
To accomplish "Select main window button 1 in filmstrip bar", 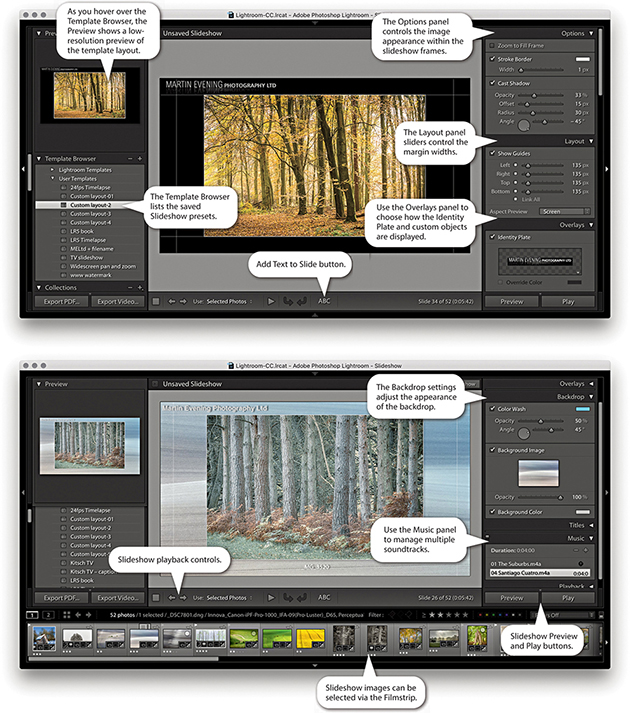I will tap(32, 615).
